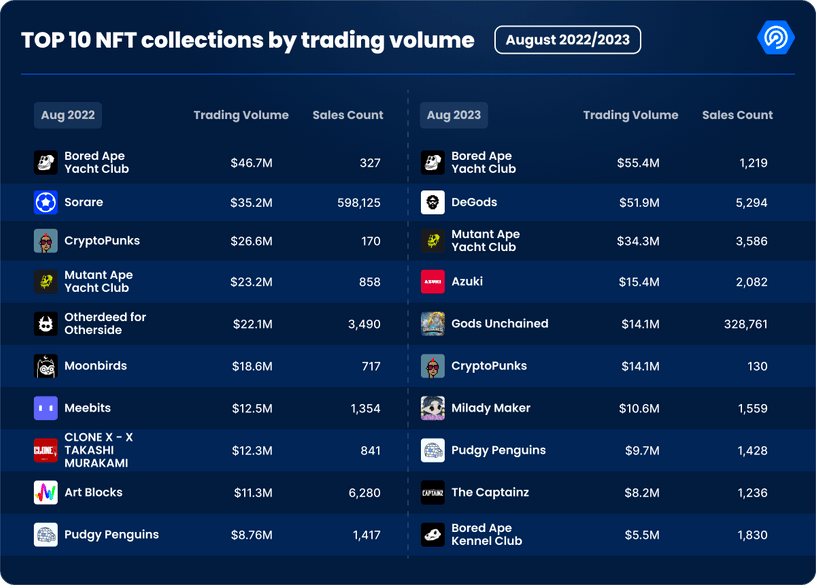The height and width of the screenshot is (585, 816).
Task: Click the Bored Ape Kennel Club name
Action: click(x=487, y=535)
